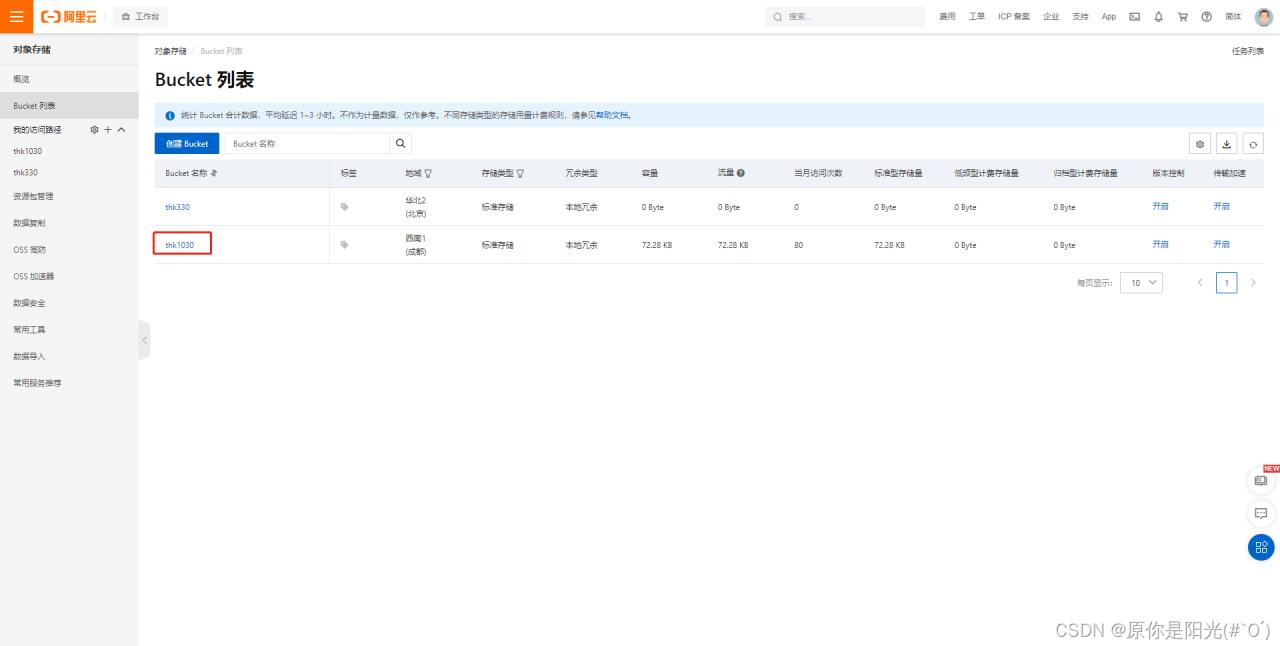Toggle sorting on Bucket 名称 column
Viewport: 1280px width, 646px height.
pos(213,173)
